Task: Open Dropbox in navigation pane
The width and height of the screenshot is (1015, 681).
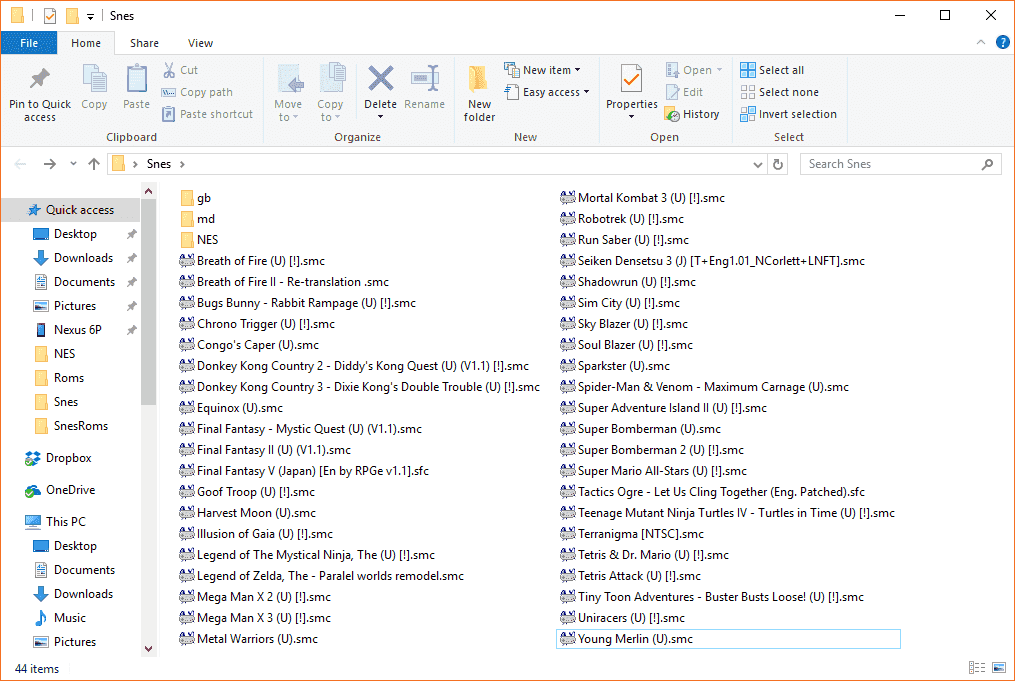Action: click(58, 458)
